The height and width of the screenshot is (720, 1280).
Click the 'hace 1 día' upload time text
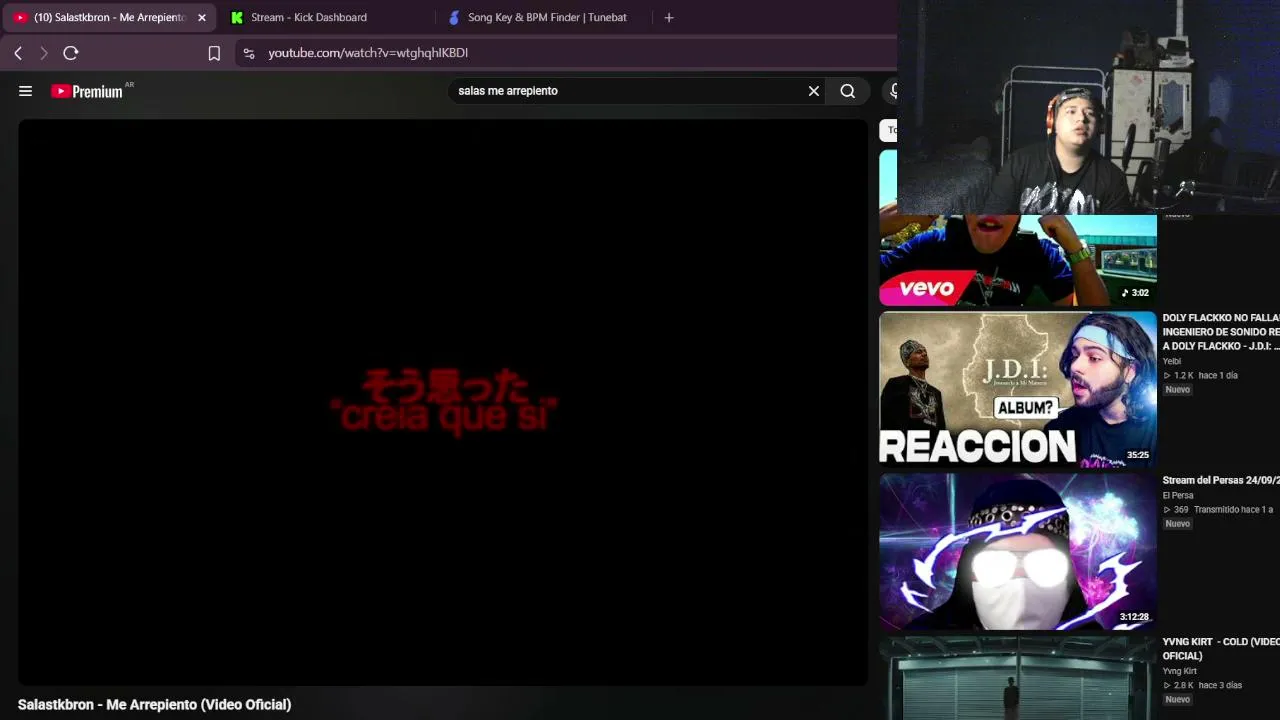click(1218, 376)
